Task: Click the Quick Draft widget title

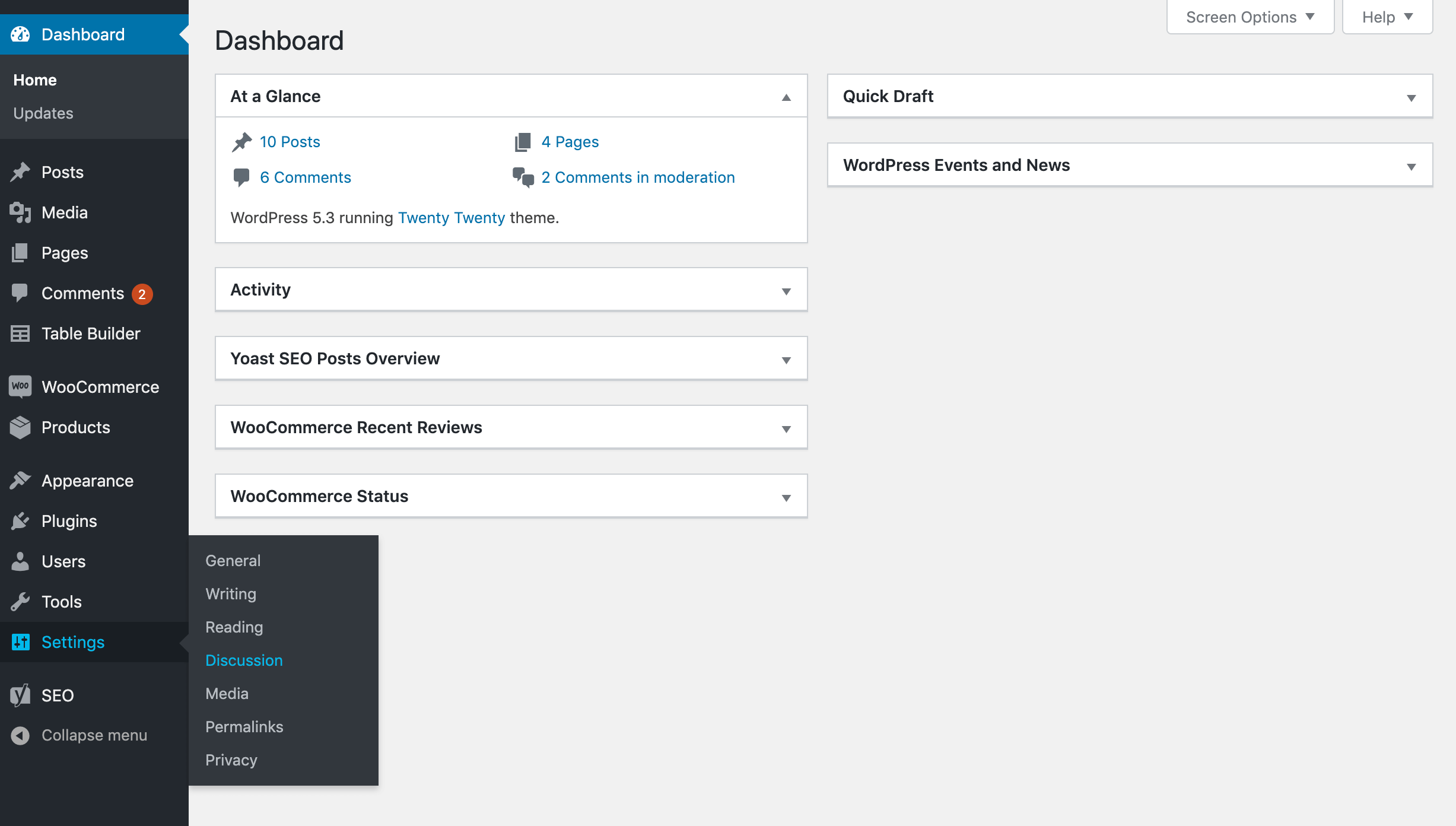Action: pos(888,96)
